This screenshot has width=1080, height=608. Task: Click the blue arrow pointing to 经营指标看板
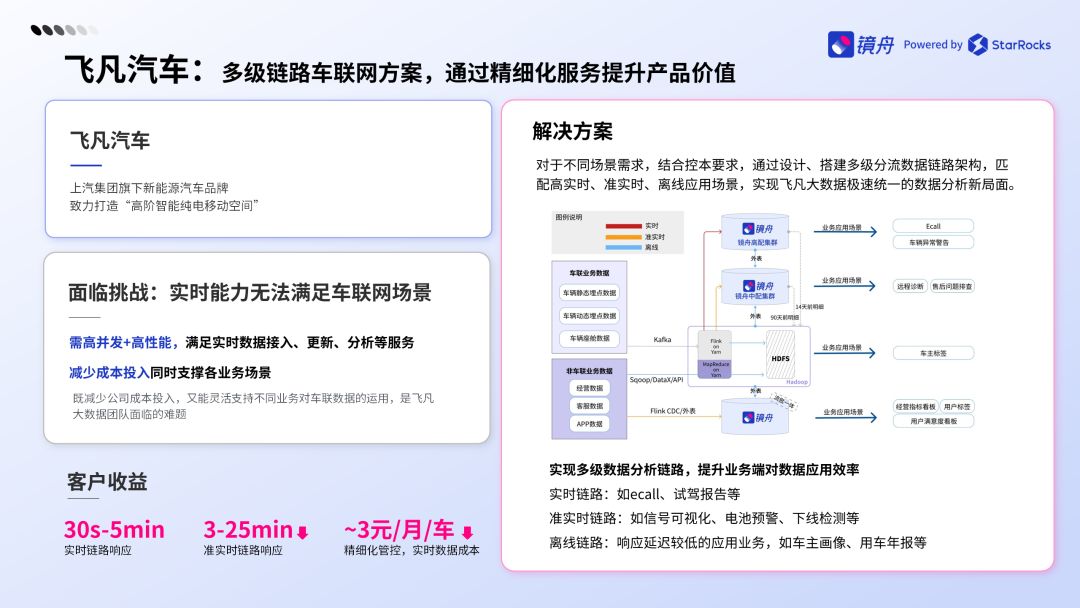click(x=846, y=417)
